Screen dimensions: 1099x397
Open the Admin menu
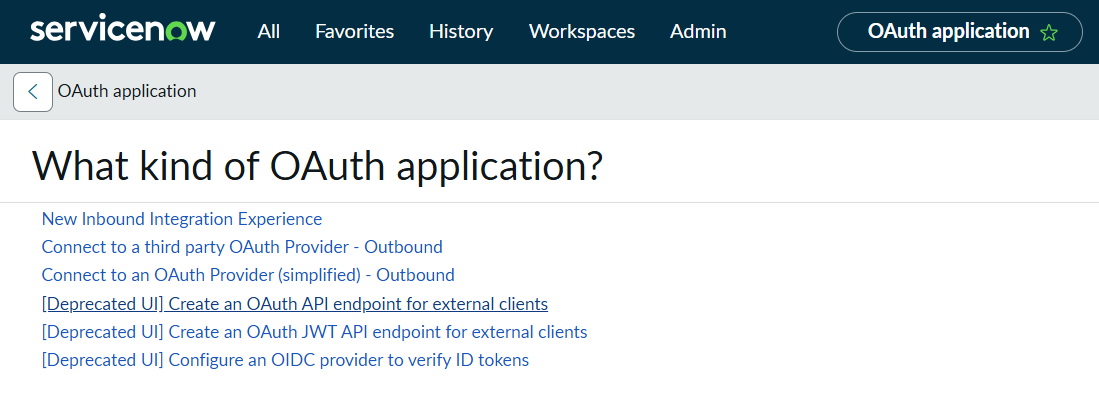698,32
